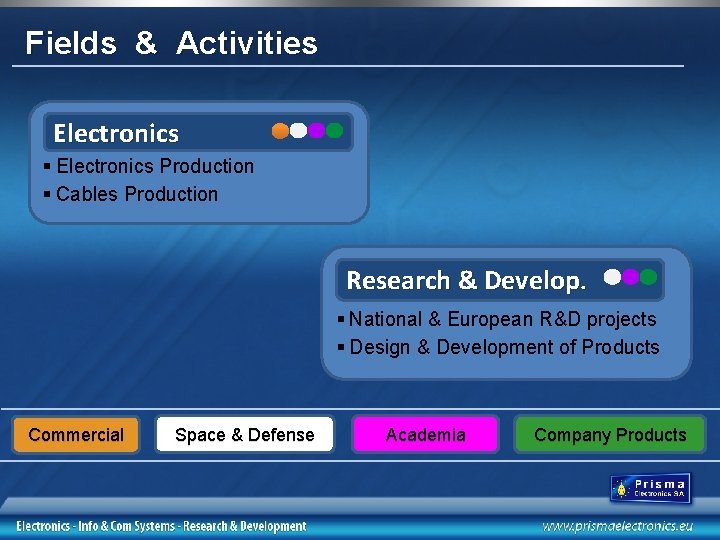Open the www.prismaelectronics.eu link
The width and height of the screenshot is (720, 540).
[617, 526]
